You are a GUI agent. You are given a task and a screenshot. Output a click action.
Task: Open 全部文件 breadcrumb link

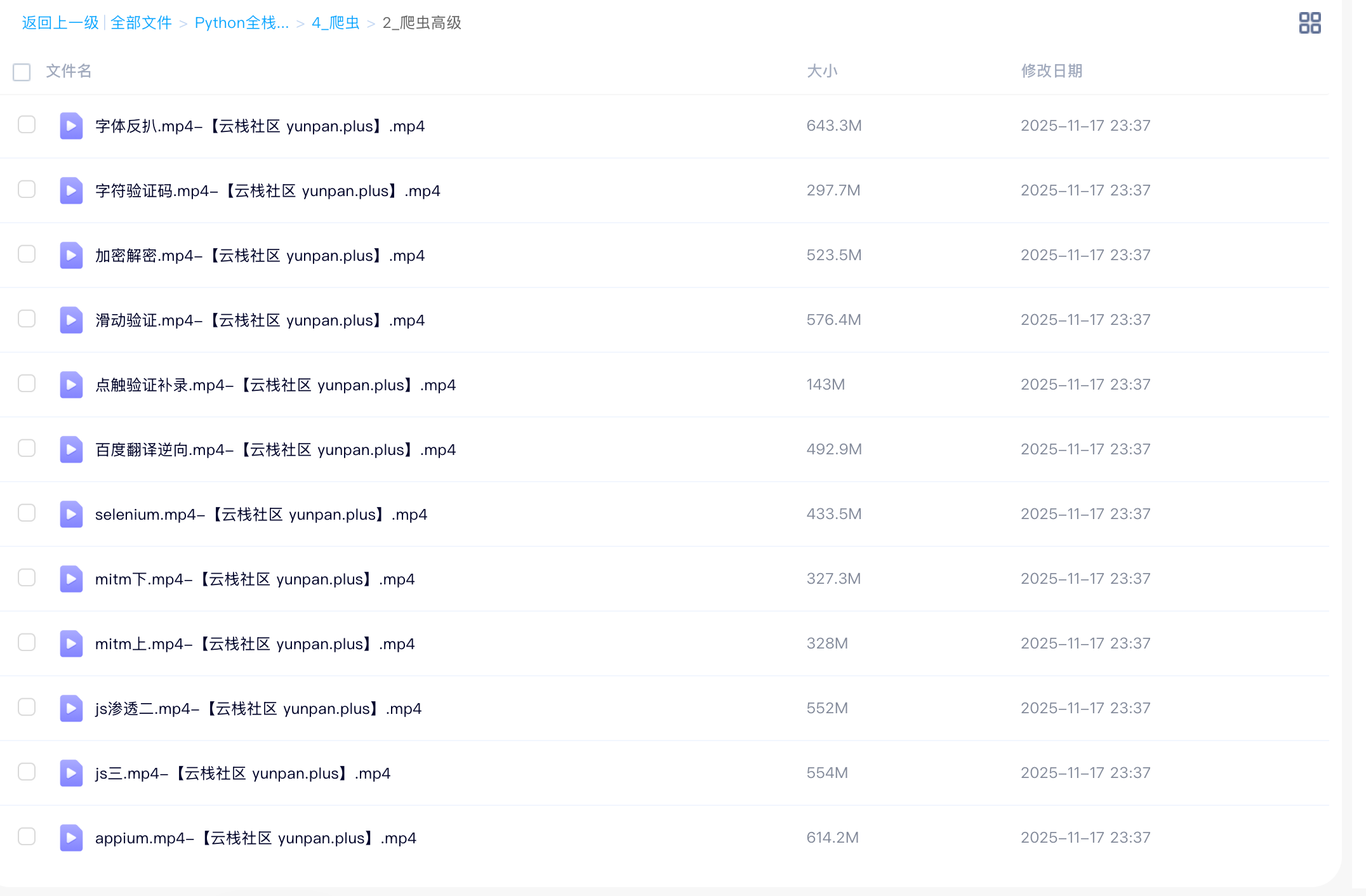[141, 23]
